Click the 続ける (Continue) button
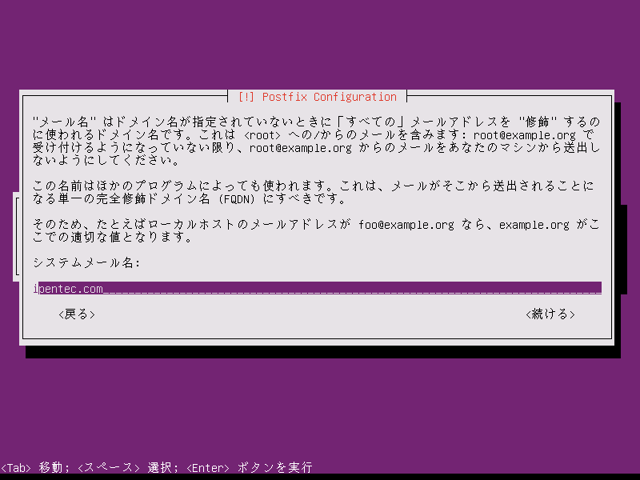Image resolution: width=640 pixels, height=480 pixels. pyautogui.click(x=550, y=314)
